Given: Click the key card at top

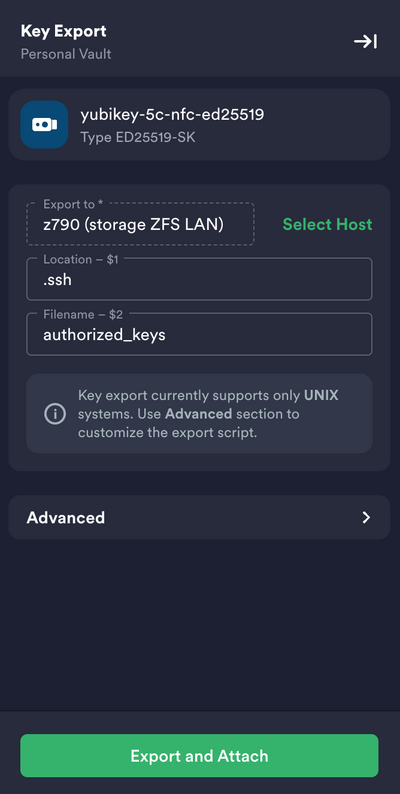Looking at the screenshot, I should (x=199, y=125).
